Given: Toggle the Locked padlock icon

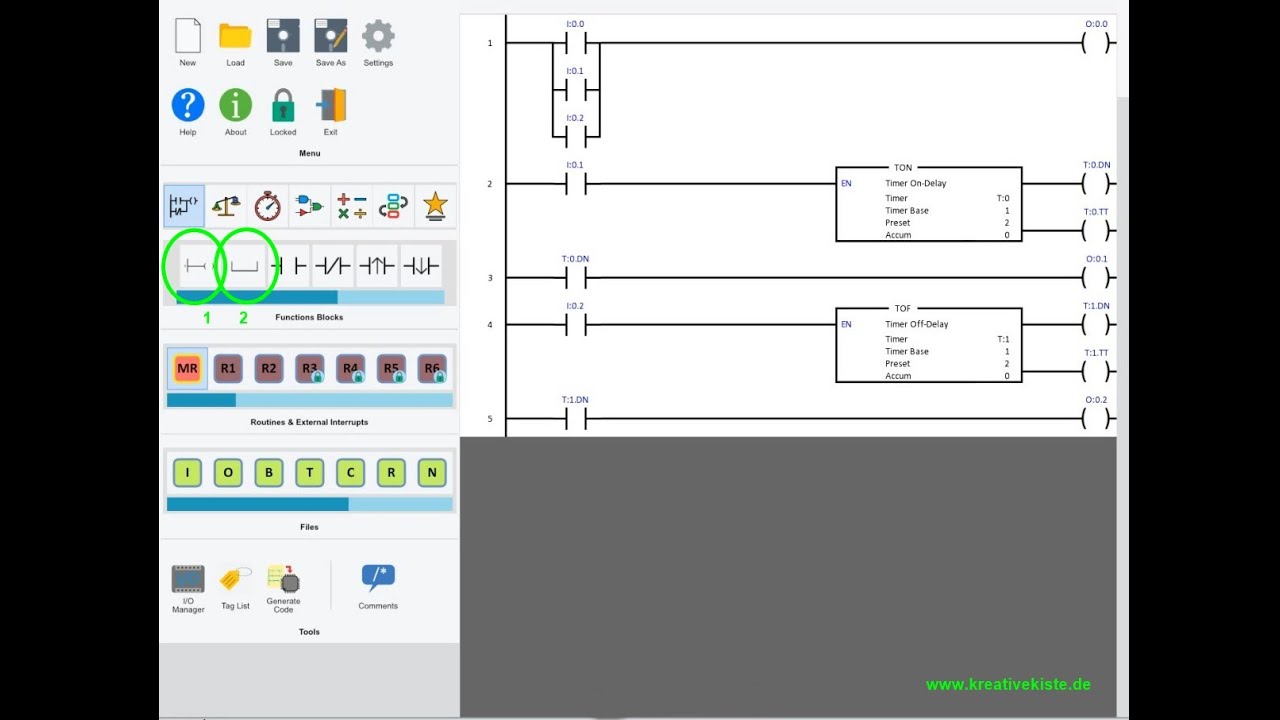Looking at the screenshot, I should pos(283,105).
